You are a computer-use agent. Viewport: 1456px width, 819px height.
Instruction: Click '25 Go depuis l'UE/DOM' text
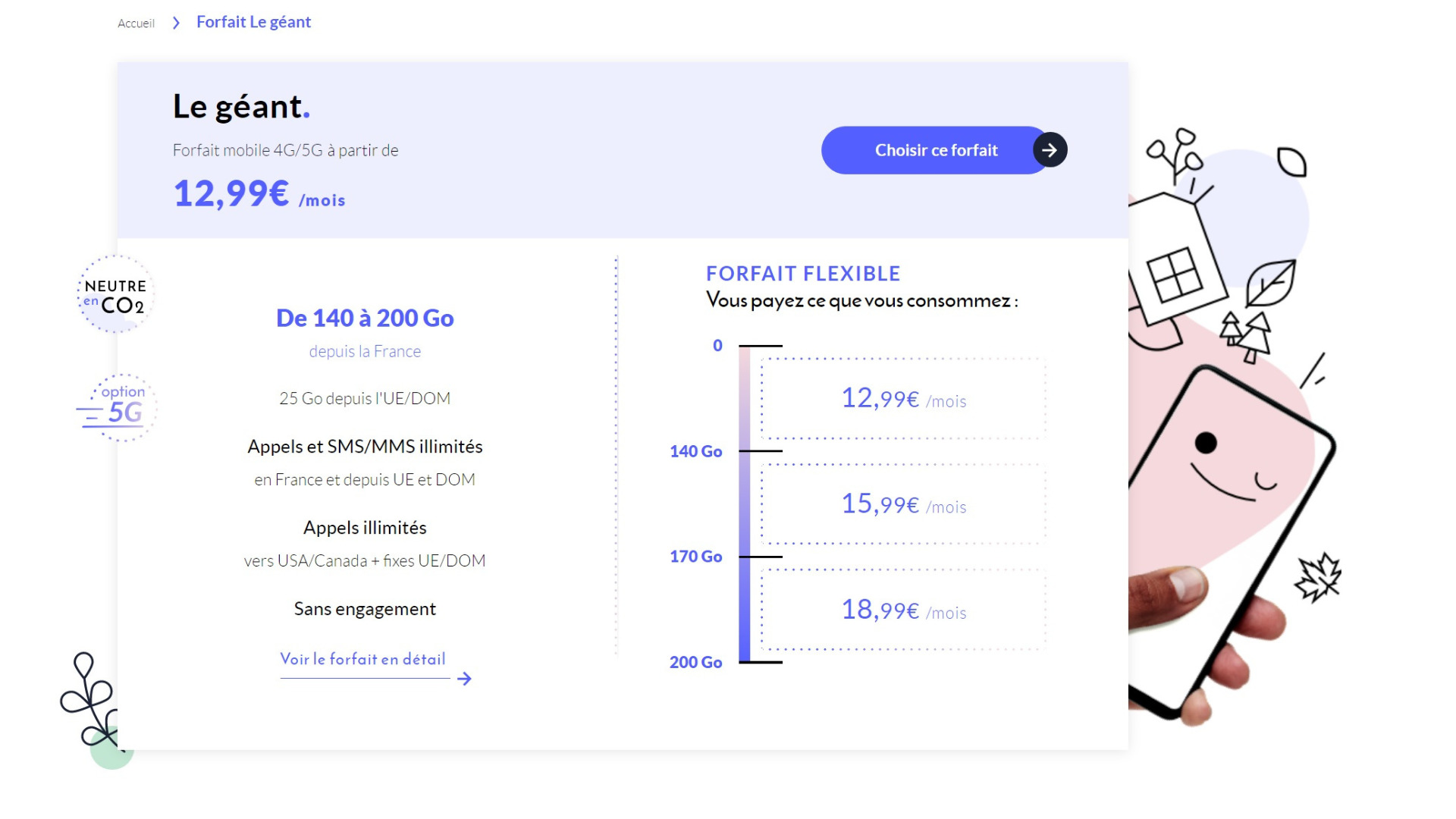pos(365,398)
